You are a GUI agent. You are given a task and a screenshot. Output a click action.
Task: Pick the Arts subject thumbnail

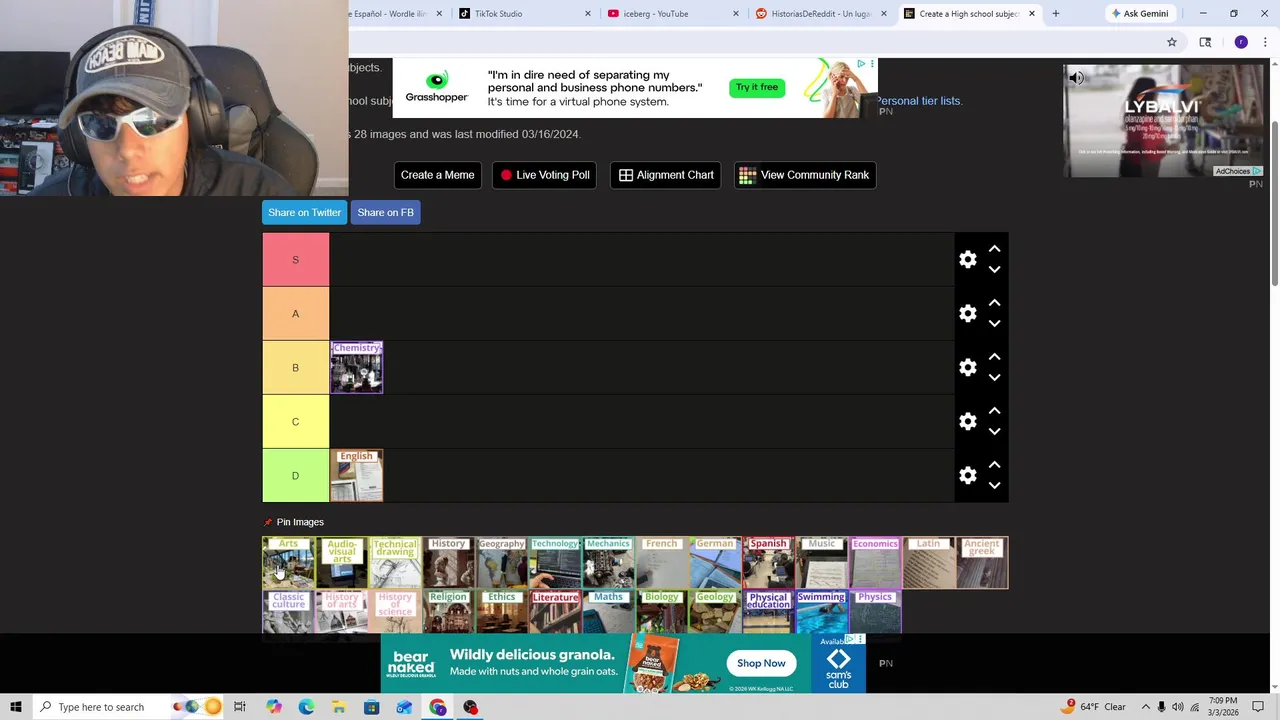pyautogui.click(x=288, y=562)
